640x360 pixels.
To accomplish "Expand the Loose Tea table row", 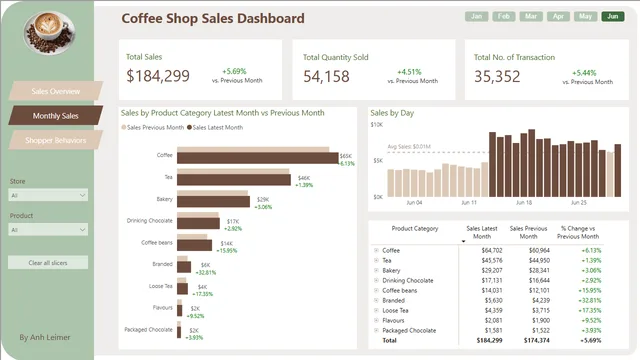I will click(376, 310).
